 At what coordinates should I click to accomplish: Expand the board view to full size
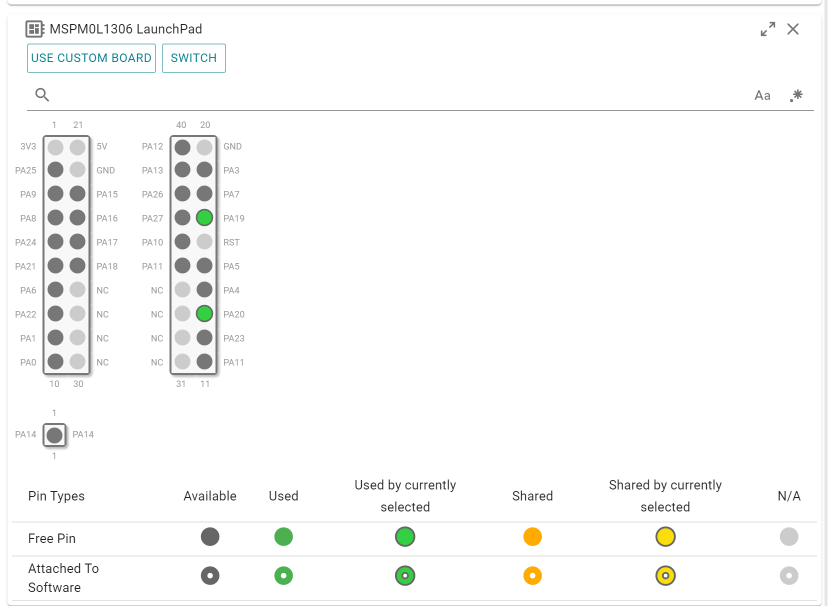[768, 29]
